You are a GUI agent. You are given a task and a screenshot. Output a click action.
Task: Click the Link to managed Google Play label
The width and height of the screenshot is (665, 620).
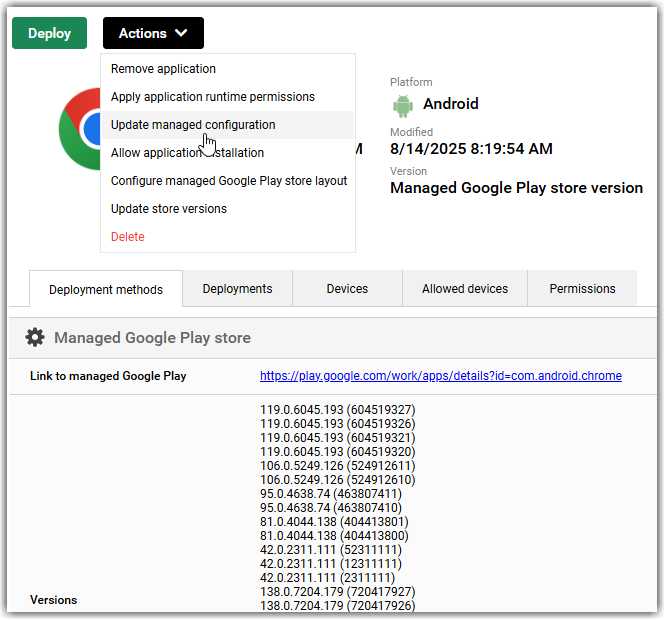point(108,376)
